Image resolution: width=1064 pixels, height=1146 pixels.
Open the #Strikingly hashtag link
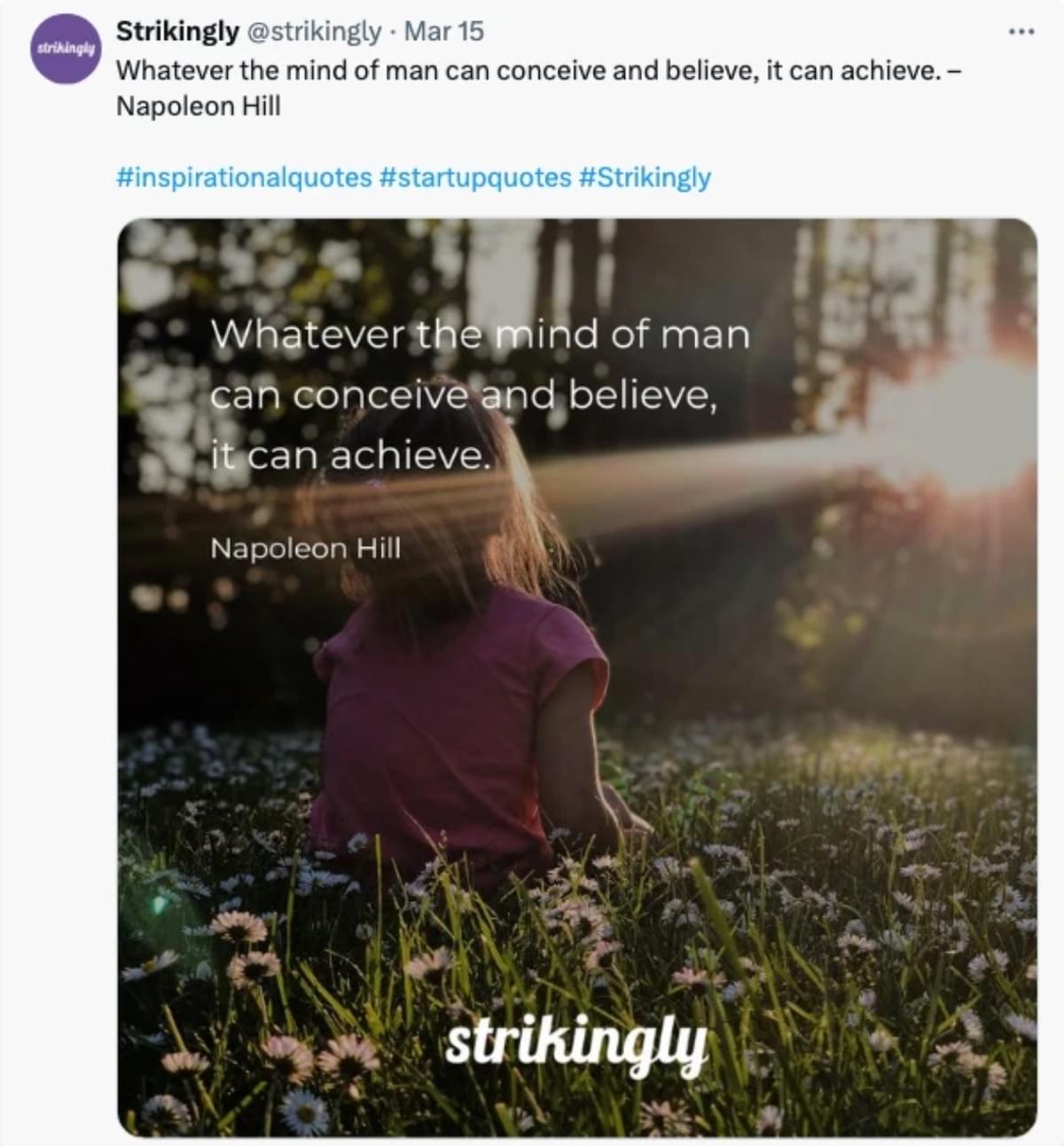(x=646, y=177)
